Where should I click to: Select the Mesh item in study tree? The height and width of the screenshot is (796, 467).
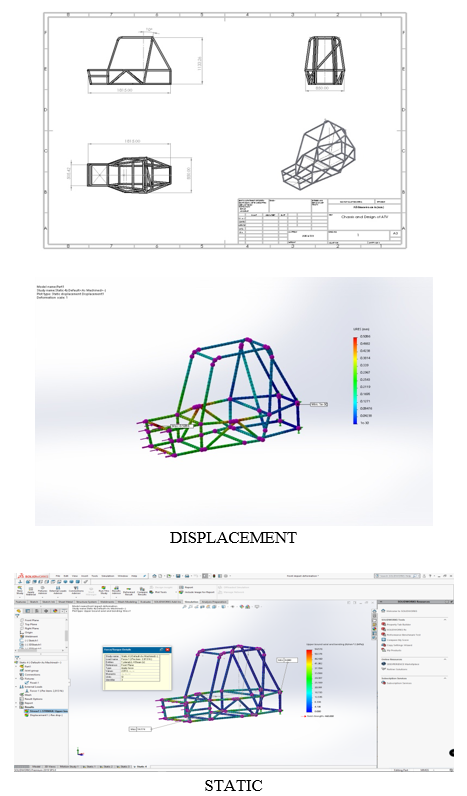(26, 695)
